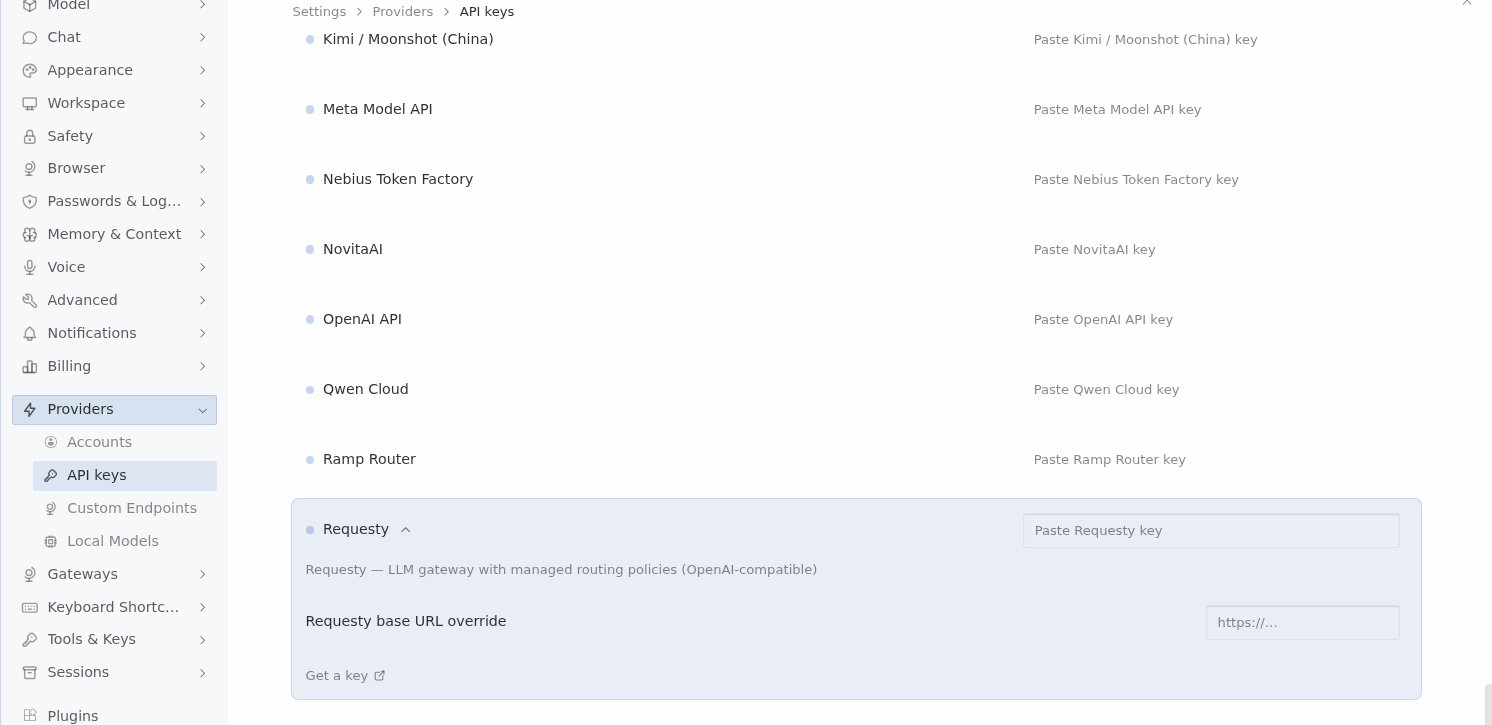
Task: Select the API keys sub-item
Action: (x=125, y=476)
